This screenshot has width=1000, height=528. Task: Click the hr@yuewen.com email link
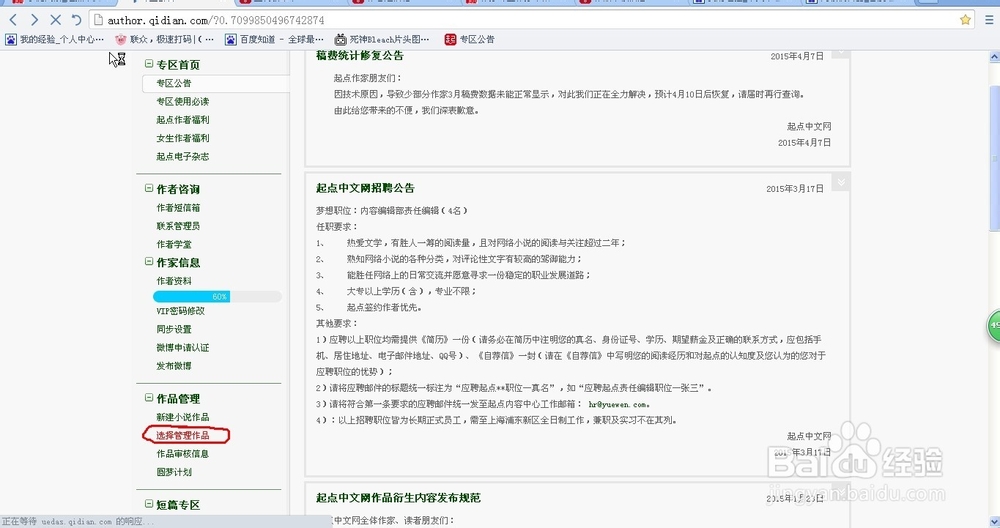pyautogui.click(x=619, y=404)
